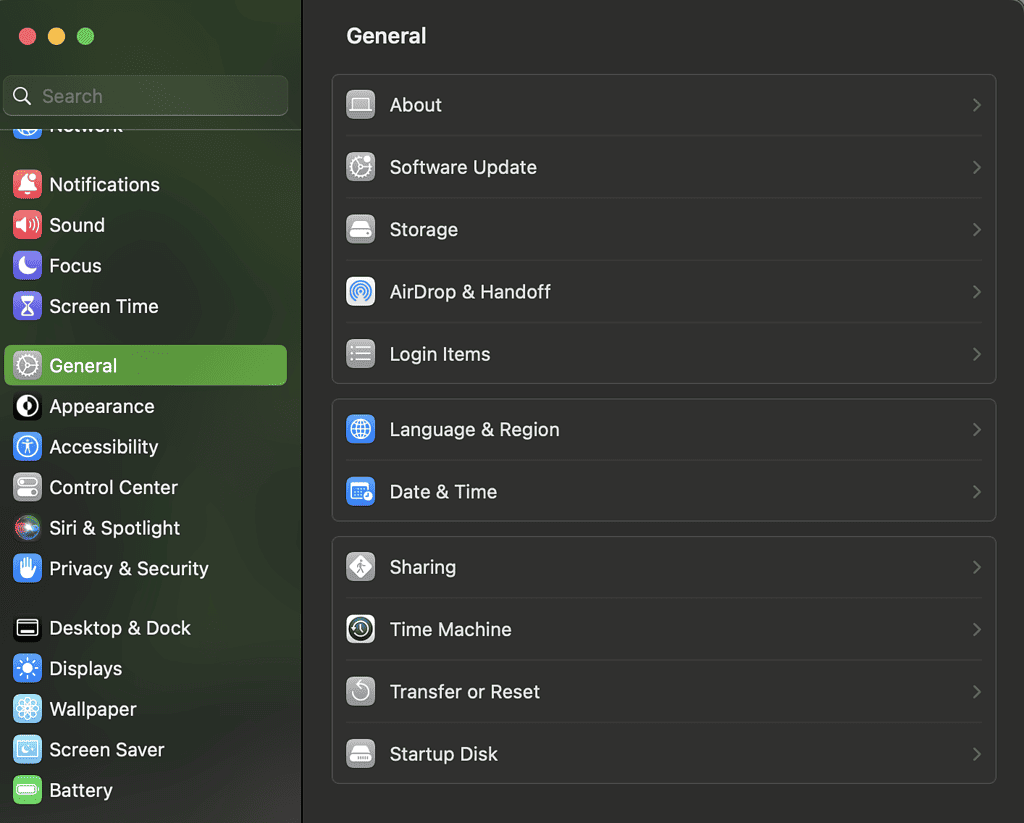Open Privacy & Security via the hand icon
This screenshot has width=1024, height=823.
tap(26, 568)
